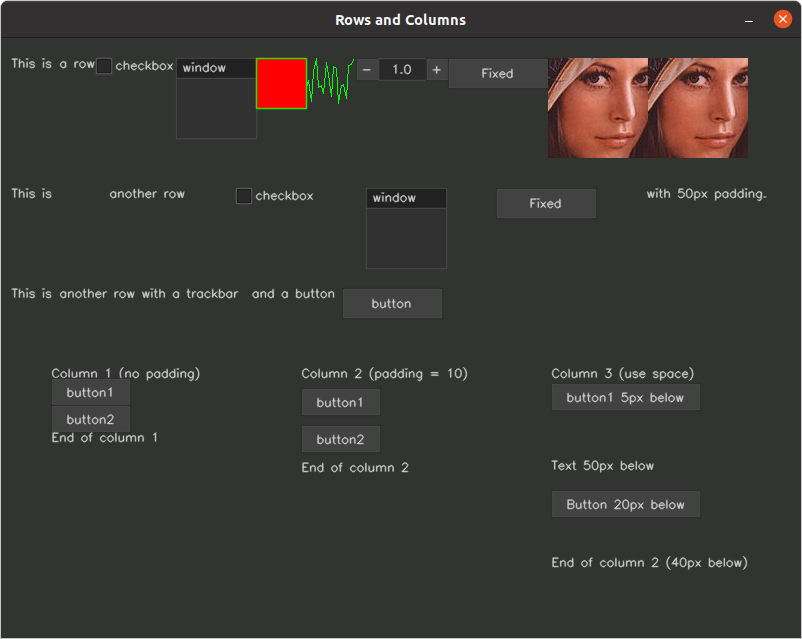Click the 1.0 counter value field

[x=402, y=70]
